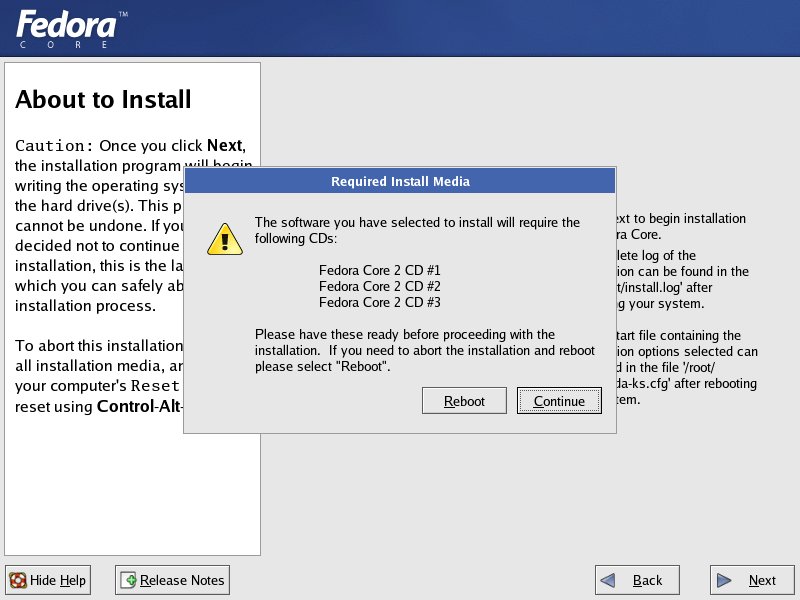The height and width of the screenshot is (600, 800).
Task: Click the bold Control-Alt text in help
Action: click(x=139, y=407)
